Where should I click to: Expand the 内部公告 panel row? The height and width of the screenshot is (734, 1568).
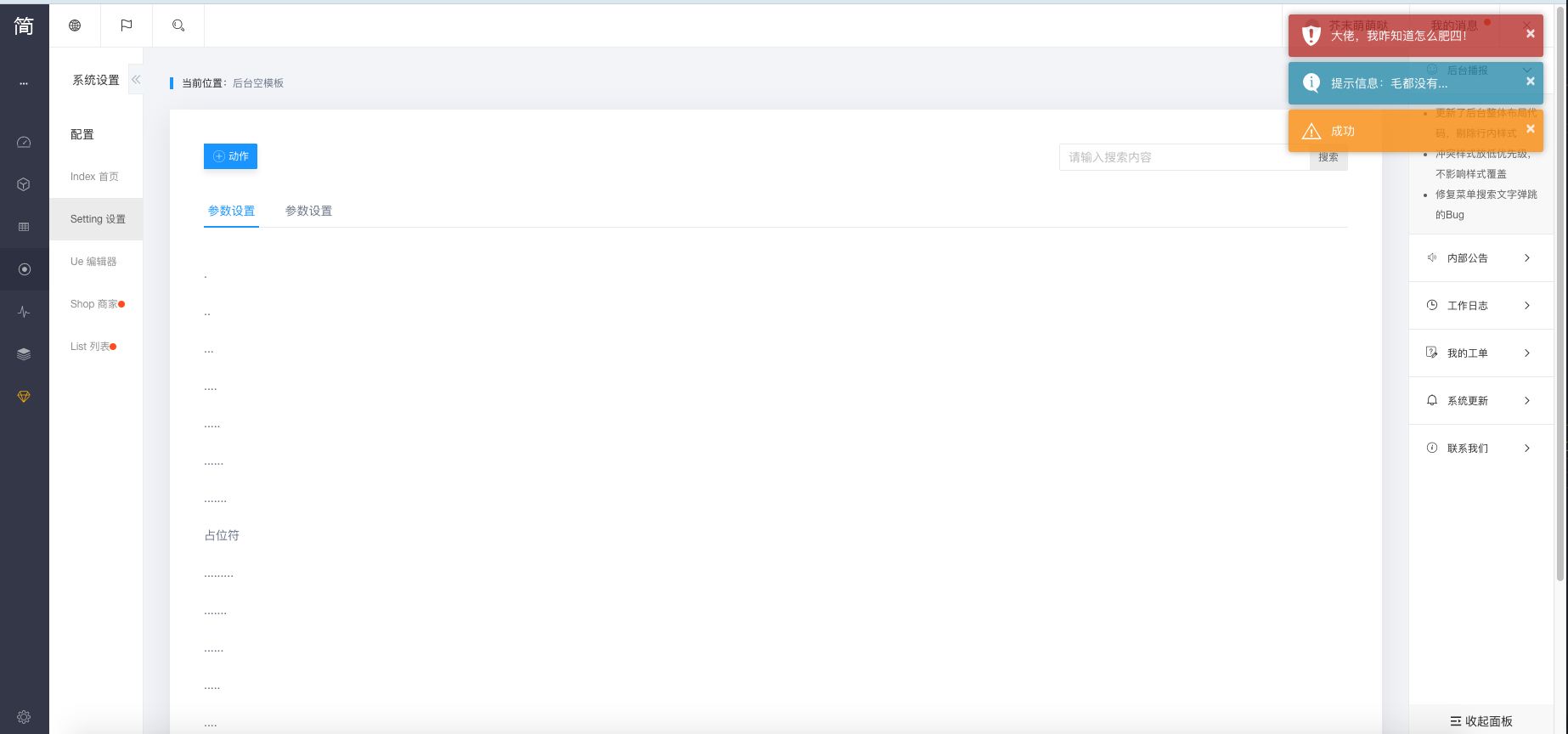point(1481,258)
